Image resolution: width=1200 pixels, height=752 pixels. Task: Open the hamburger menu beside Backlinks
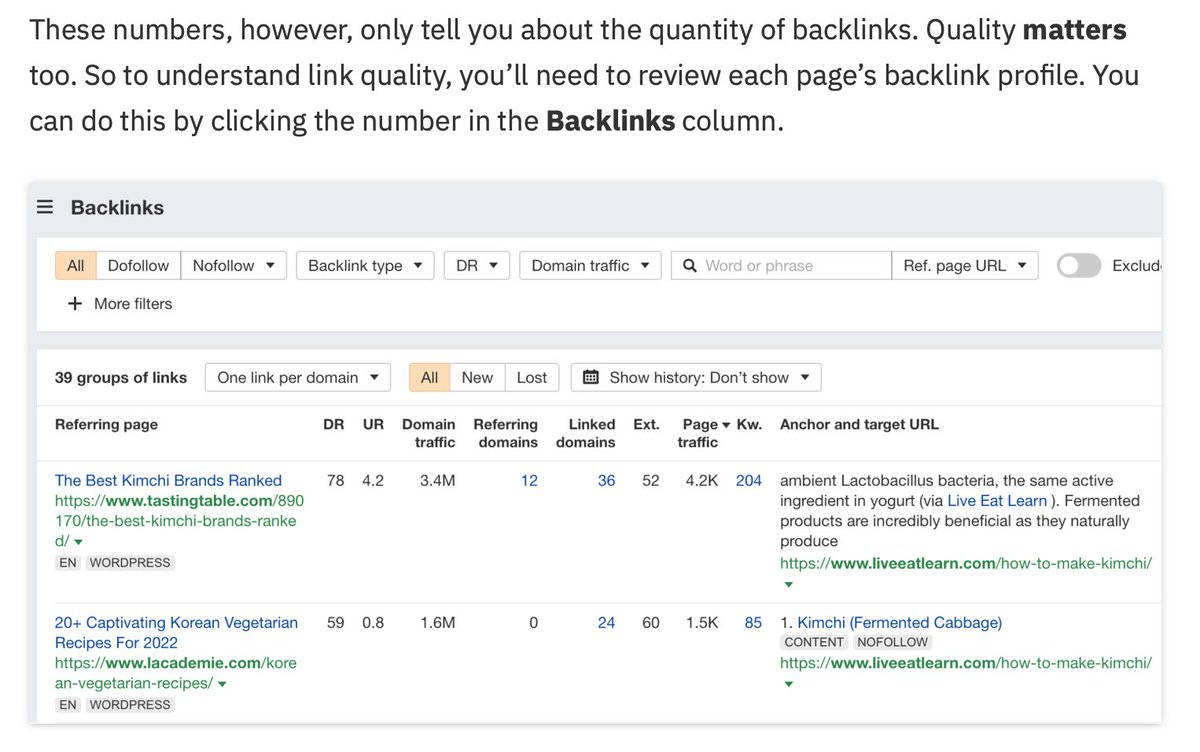[44, 206]
